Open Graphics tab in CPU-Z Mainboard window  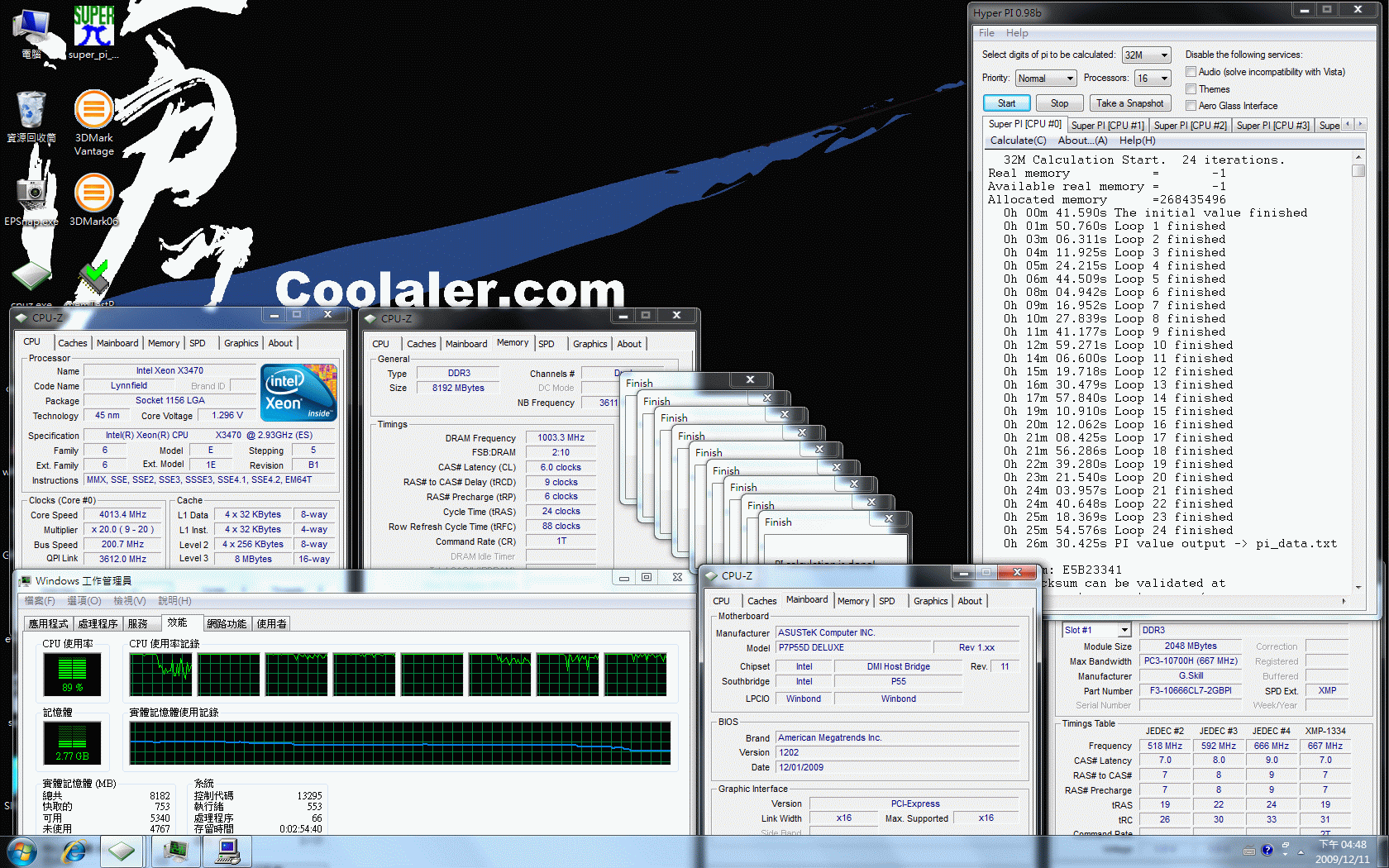click(x=930, y=601)
